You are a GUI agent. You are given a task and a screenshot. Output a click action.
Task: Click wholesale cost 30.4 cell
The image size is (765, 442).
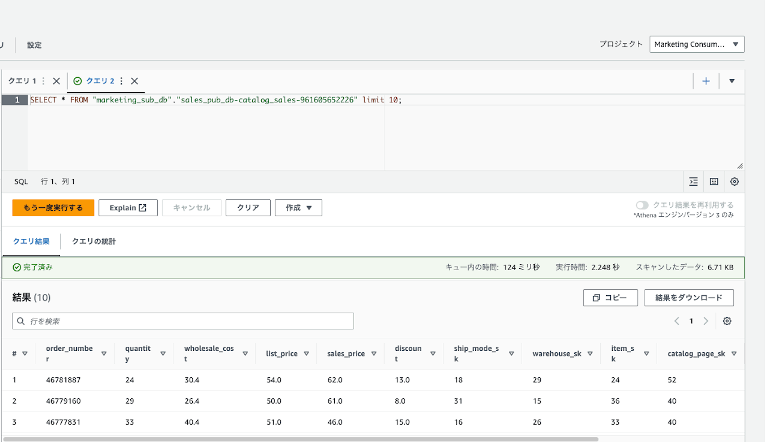pos(192,380)
